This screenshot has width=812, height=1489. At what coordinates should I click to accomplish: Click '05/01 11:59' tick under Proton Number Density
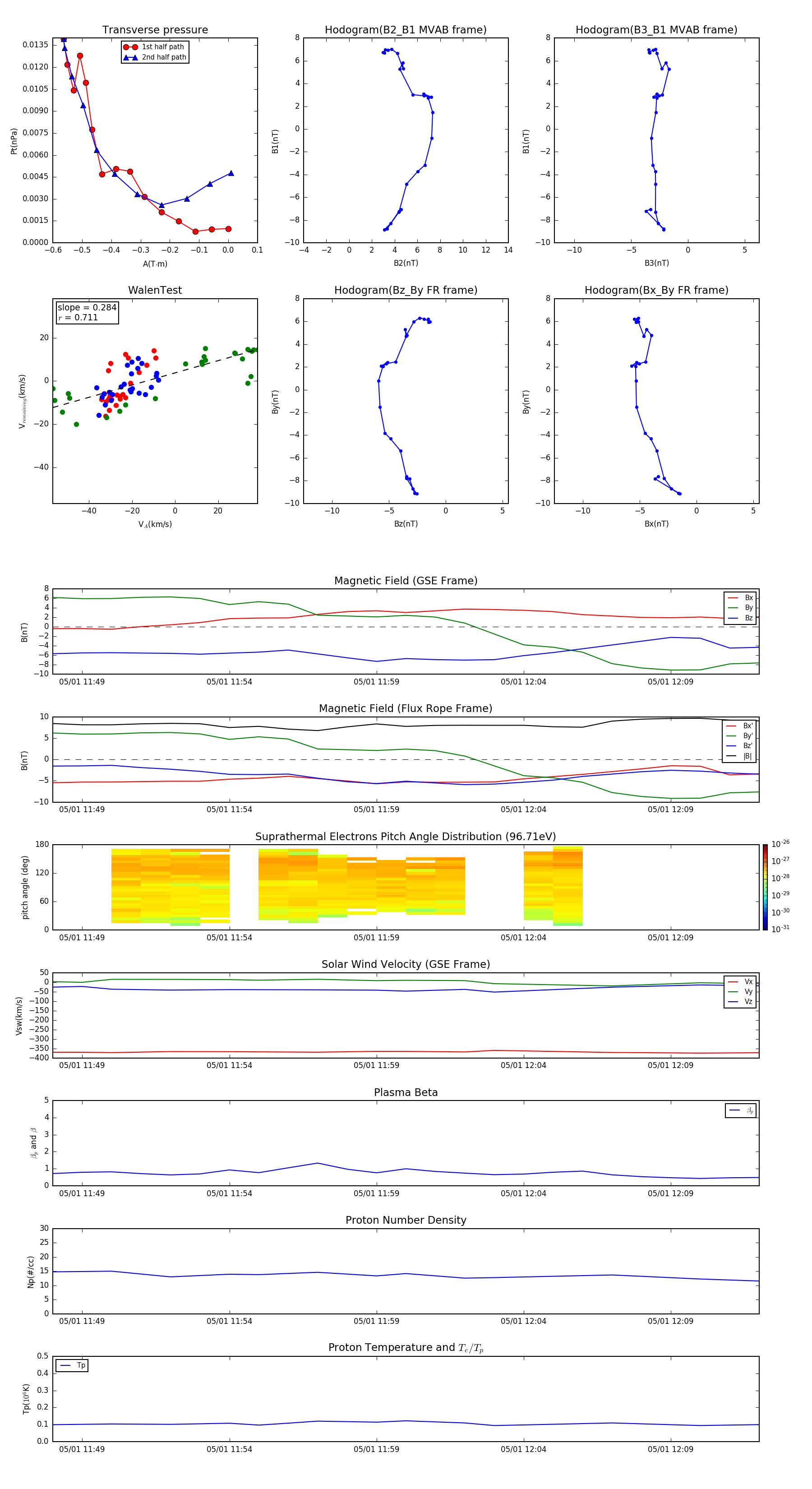[376, 1321]
